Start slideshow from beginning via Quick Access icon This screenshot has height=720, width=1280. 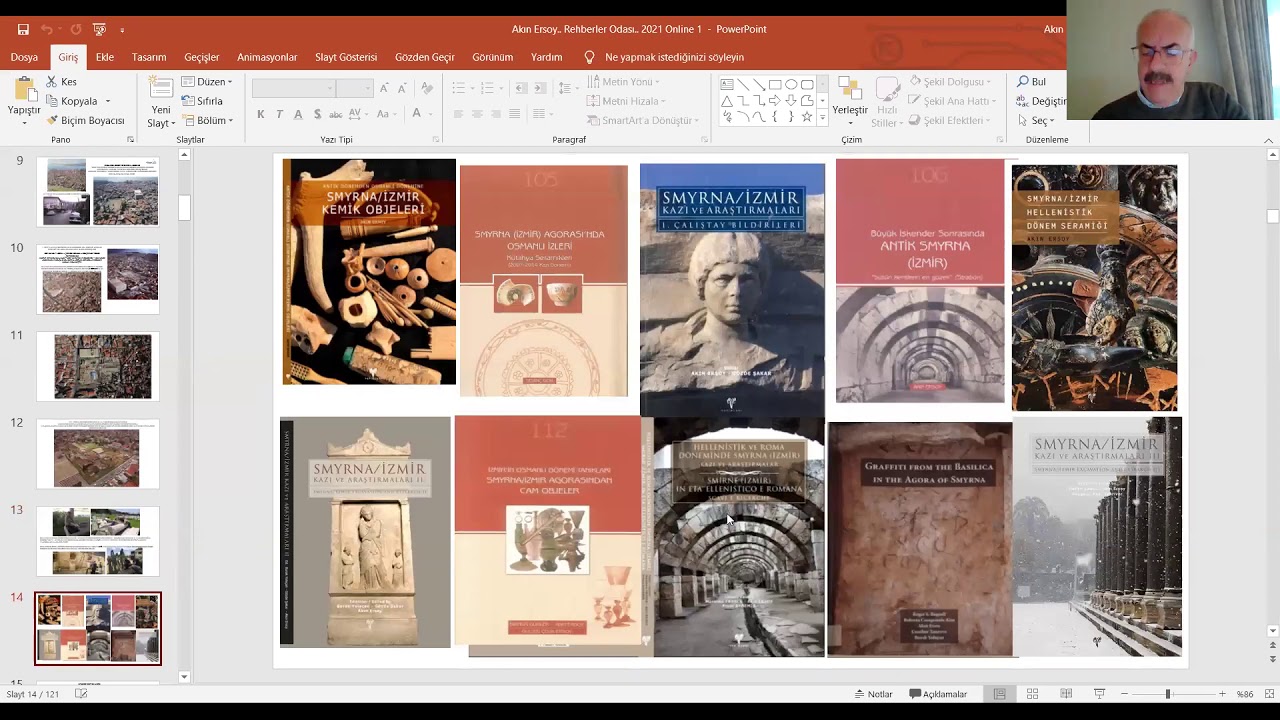click(99, 30)
